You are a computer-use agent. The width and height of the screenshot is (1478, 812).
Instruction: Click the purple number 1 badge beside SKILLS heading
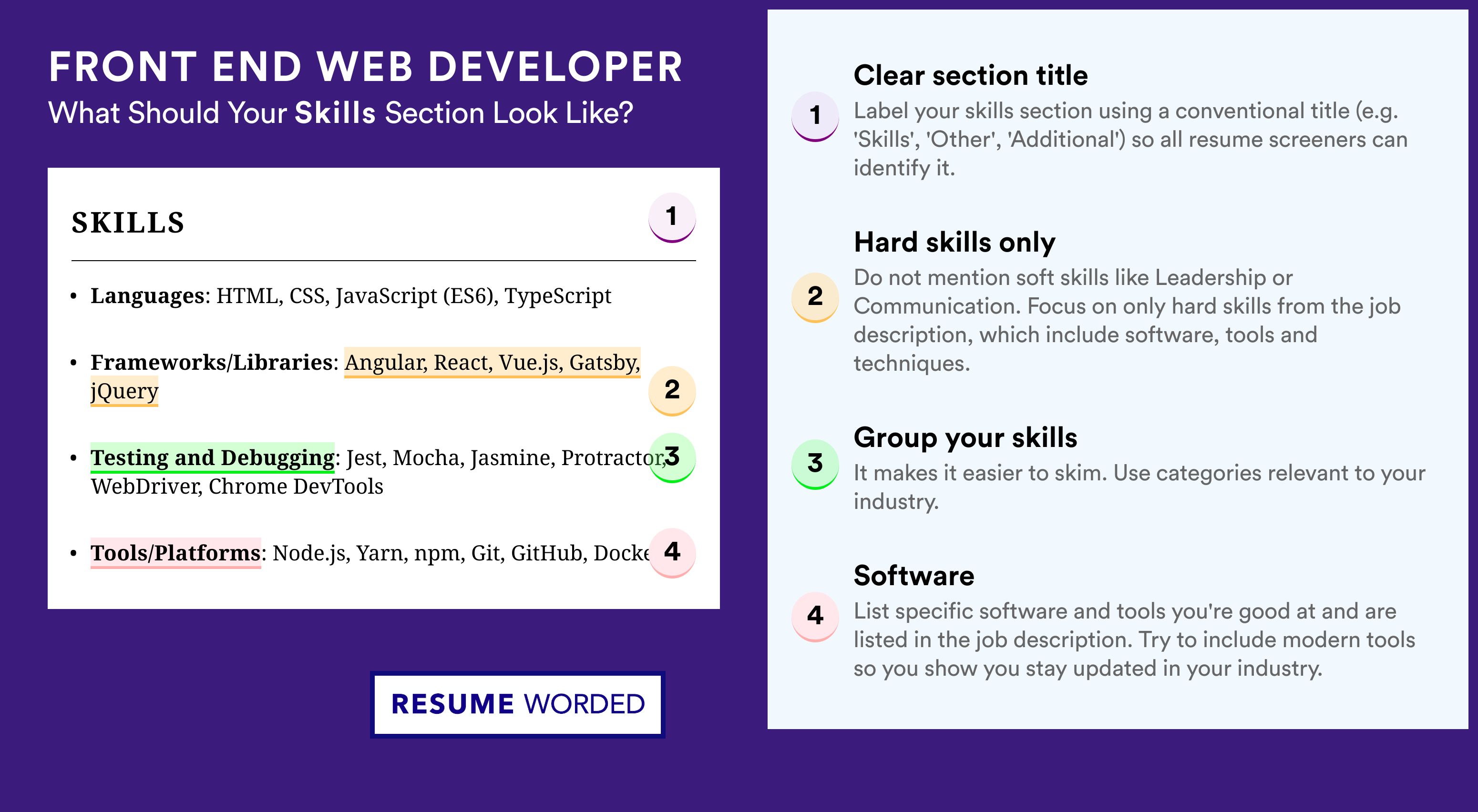(x=672, y=218)
